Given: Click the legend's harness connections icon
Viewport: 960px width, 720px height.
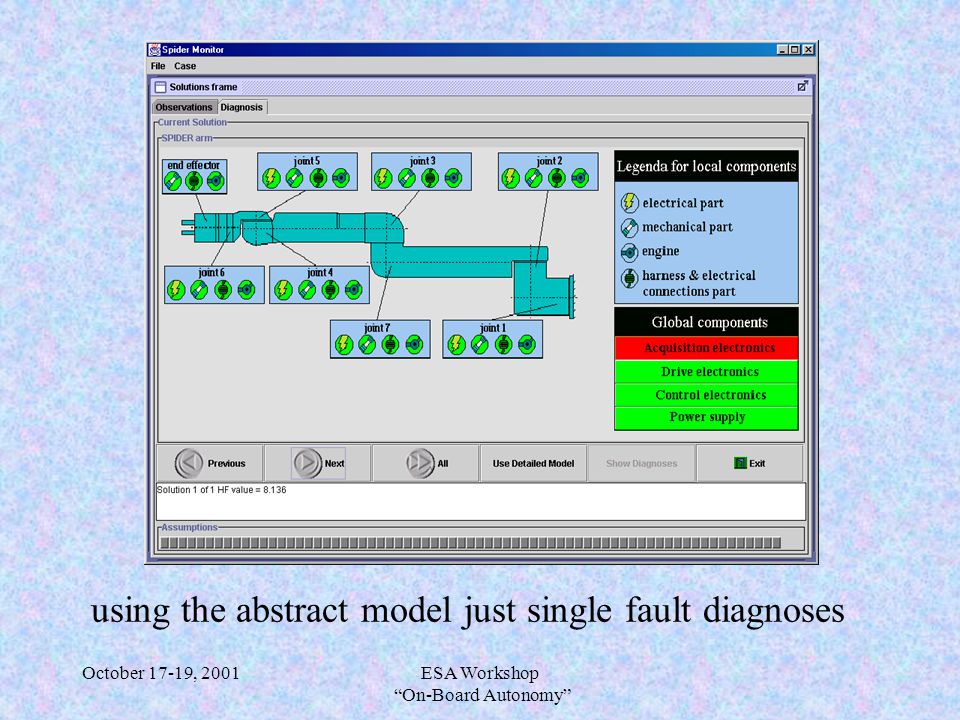Looking at the screenshot, I should tap(629, 278).
